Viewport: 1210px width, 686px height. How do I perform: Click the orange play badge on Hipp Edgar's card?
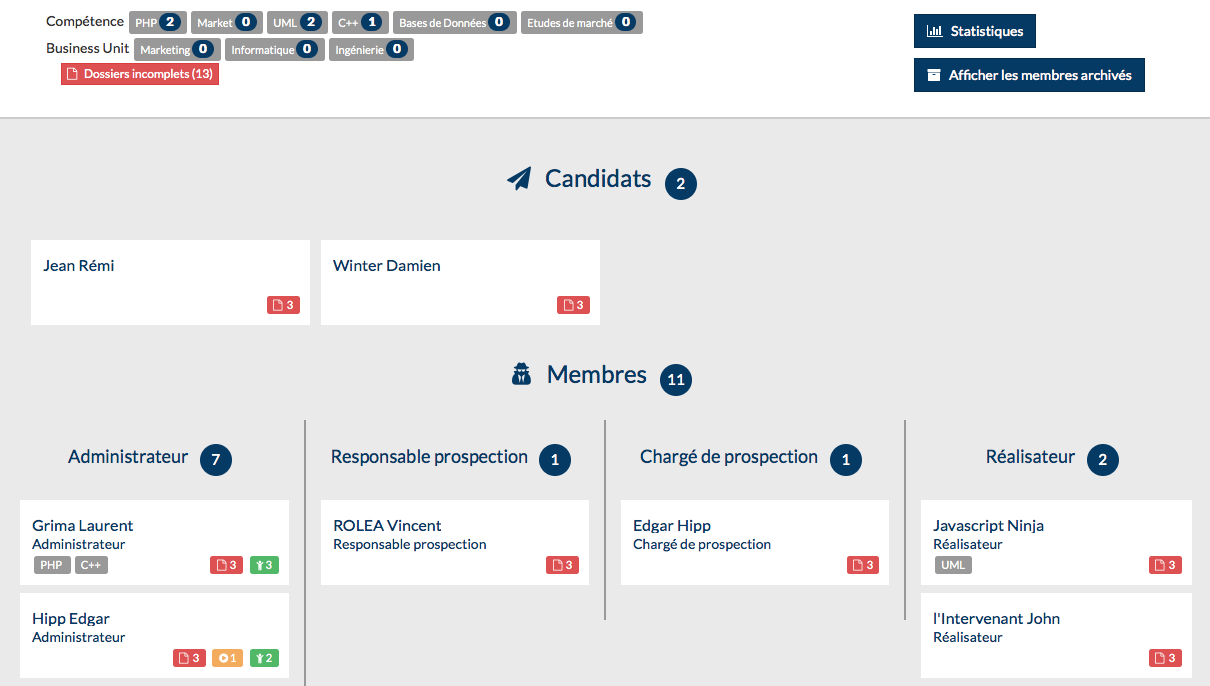(x=227, y=658)
